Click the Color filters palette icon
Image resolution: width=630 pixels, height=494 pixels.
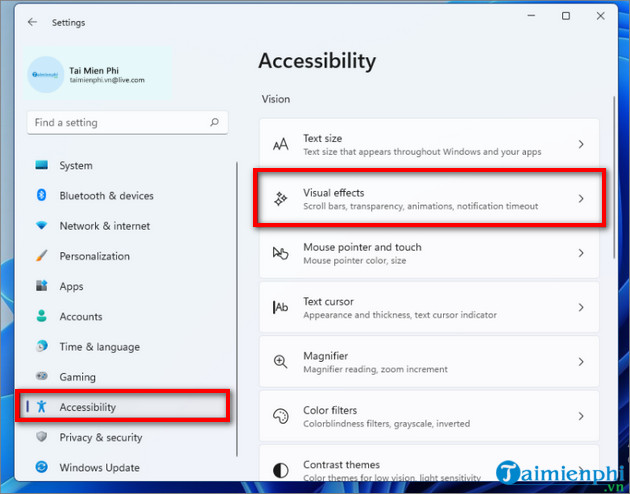pyautogui.click(x=280, y=416)
